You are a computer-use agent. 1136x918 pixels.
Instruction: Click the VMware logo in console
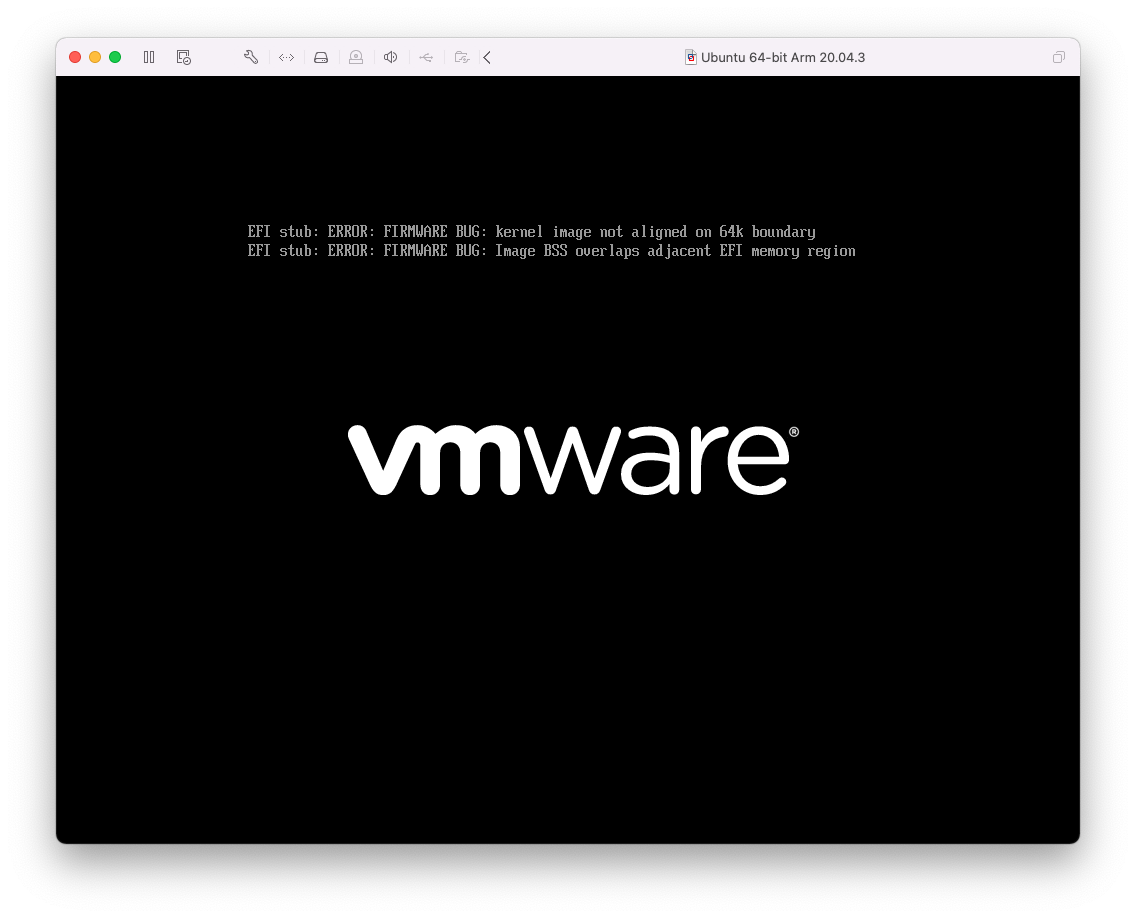point(572,460)
